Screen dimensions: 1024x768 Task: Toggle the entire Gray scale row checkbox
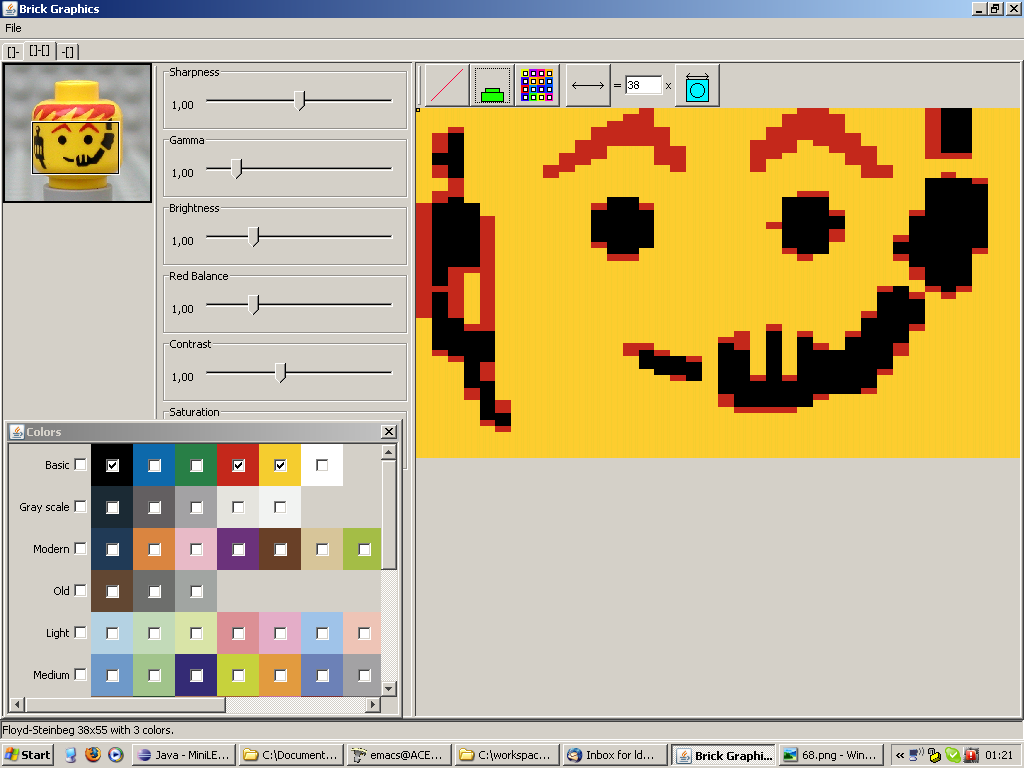coord(80,507)
